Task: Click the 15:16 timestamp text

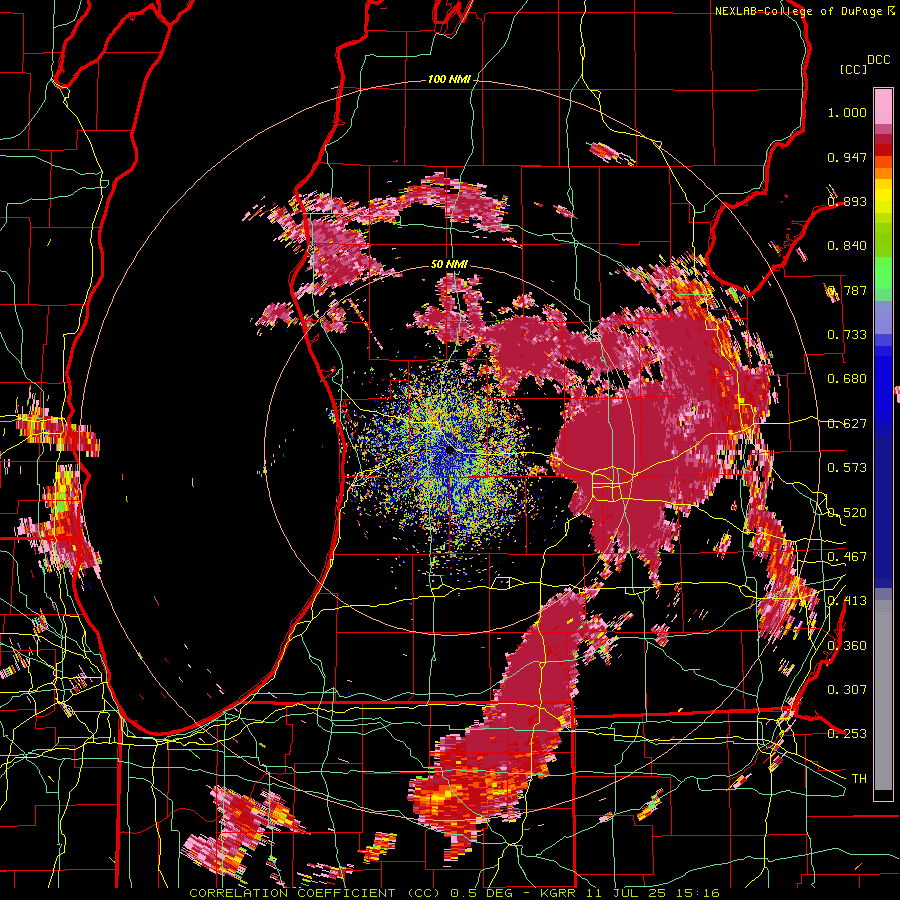Action: (x=697, y=893)
